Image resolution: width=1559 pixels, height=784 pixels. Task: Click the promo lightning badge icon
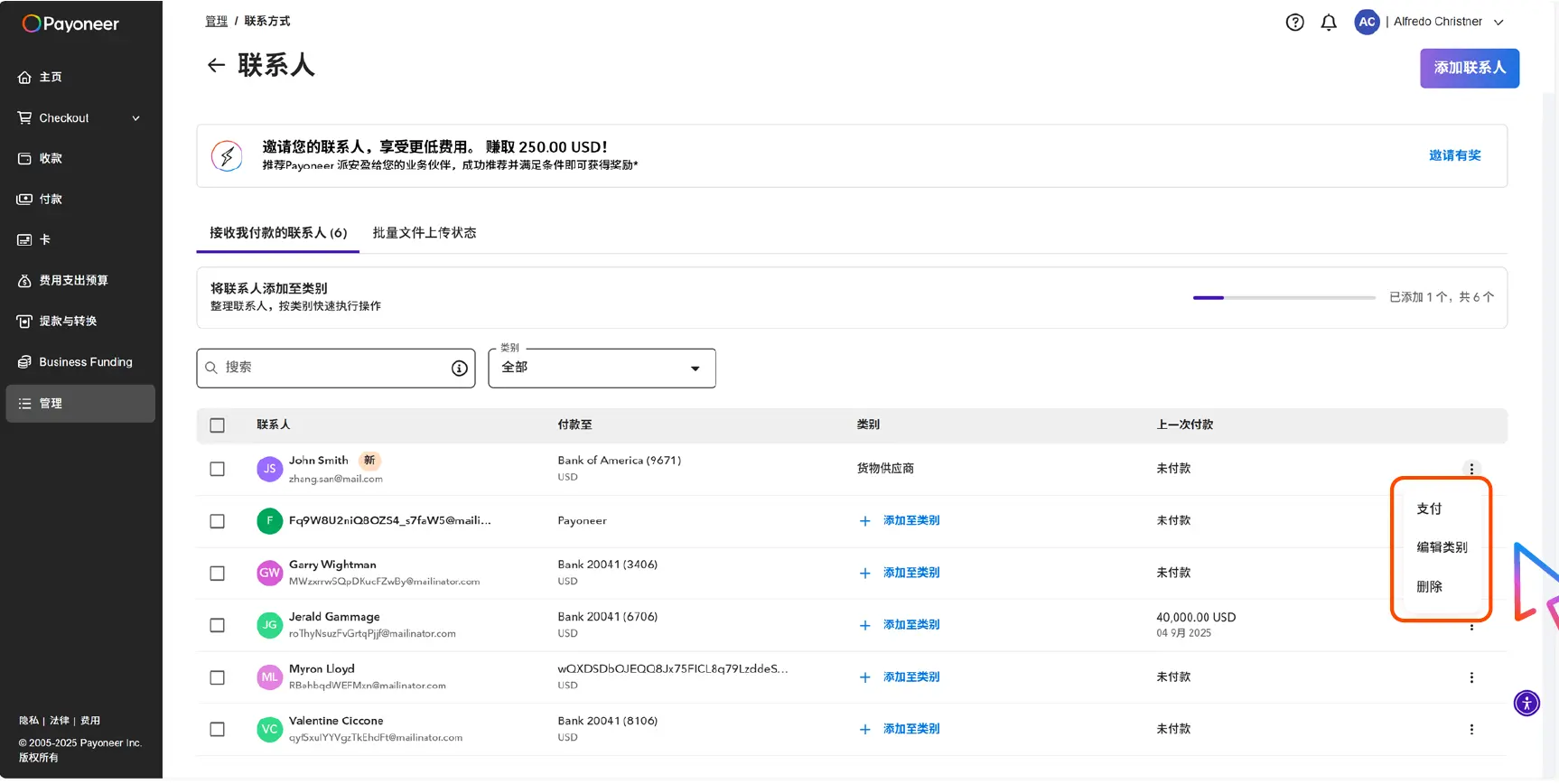pos(227,156)
